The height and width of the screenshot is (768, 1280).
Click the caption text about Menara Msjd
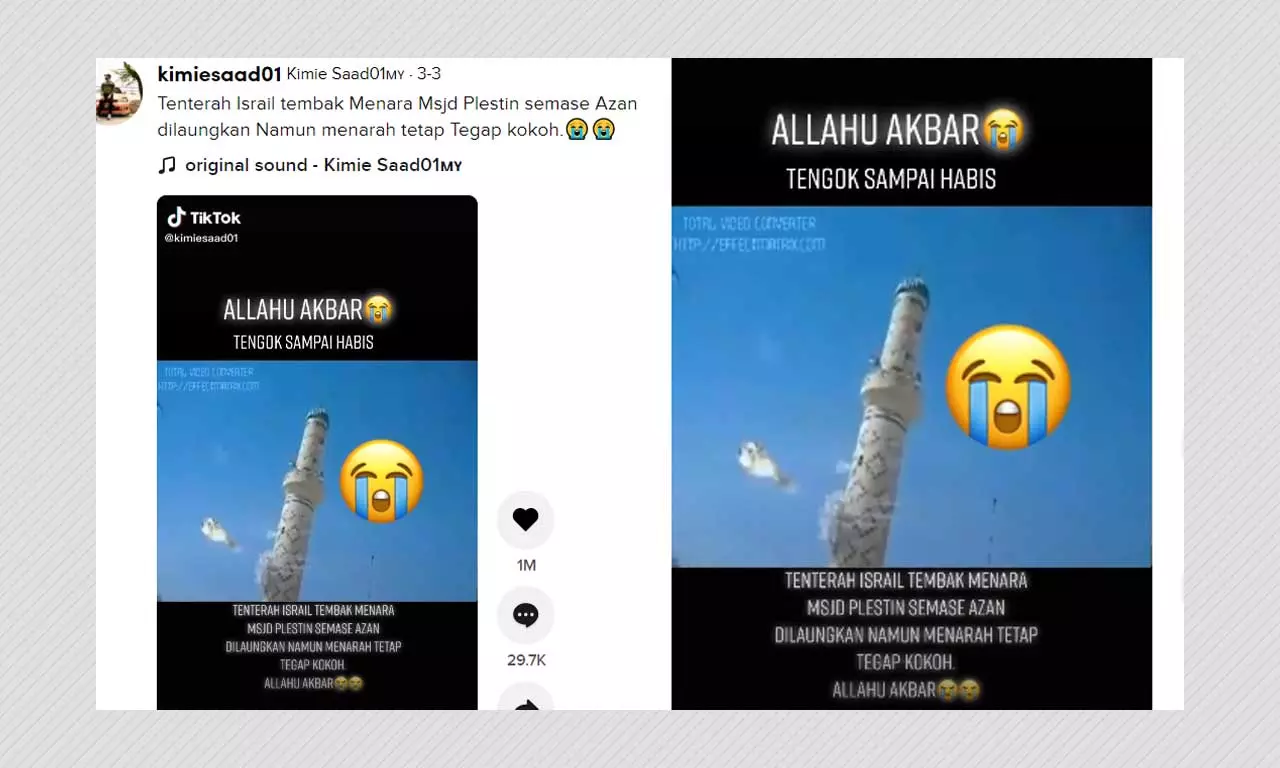click(397, 116)
